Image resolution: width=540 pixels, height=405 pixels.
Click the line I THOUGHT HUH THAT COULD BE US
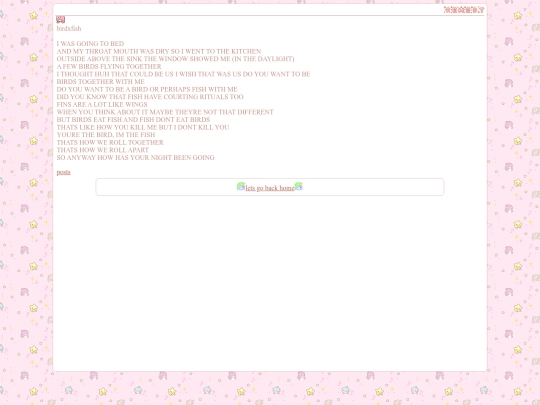(x=183, y=74)
